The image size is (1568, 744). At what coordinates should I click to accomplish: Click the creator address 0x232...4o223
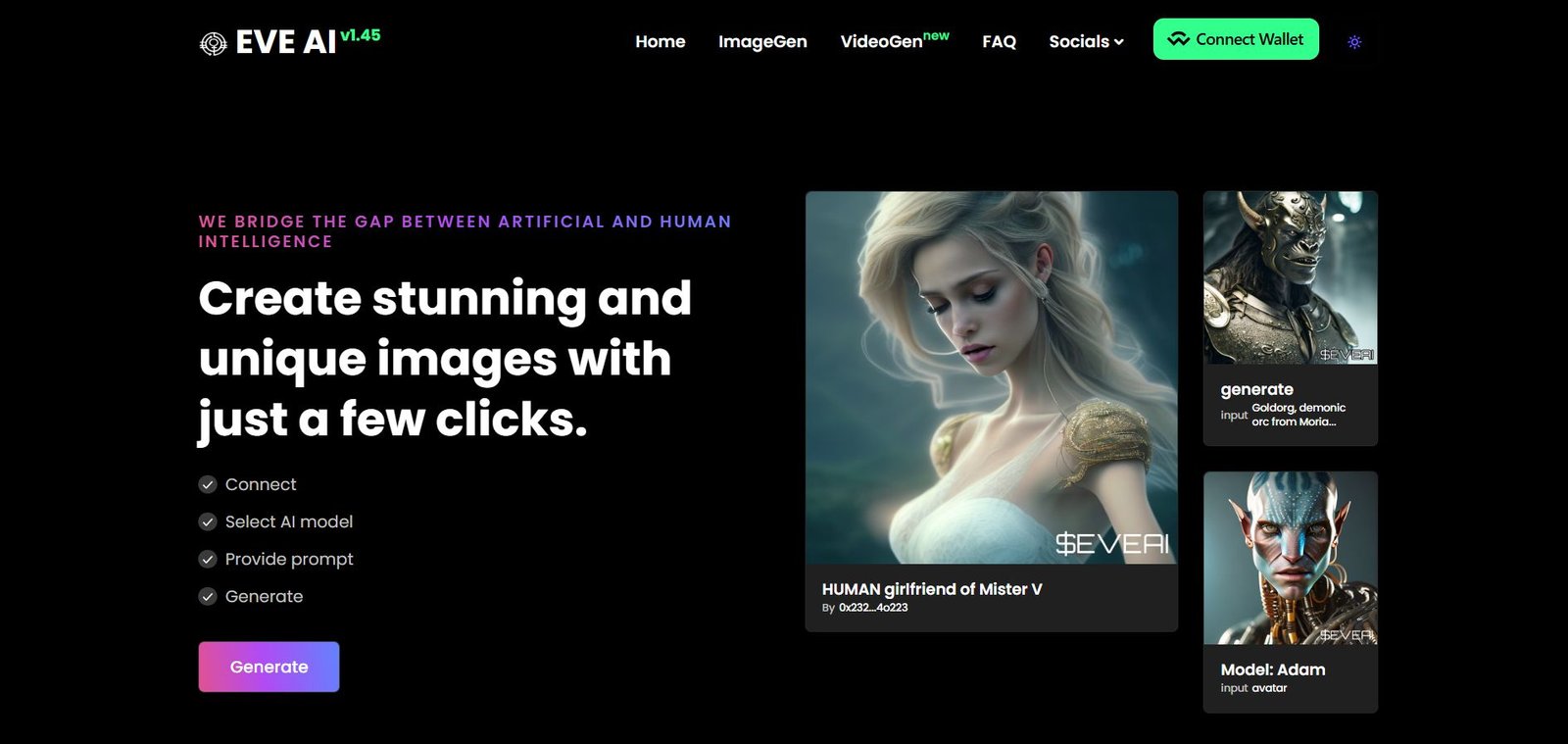pos(873,608)
